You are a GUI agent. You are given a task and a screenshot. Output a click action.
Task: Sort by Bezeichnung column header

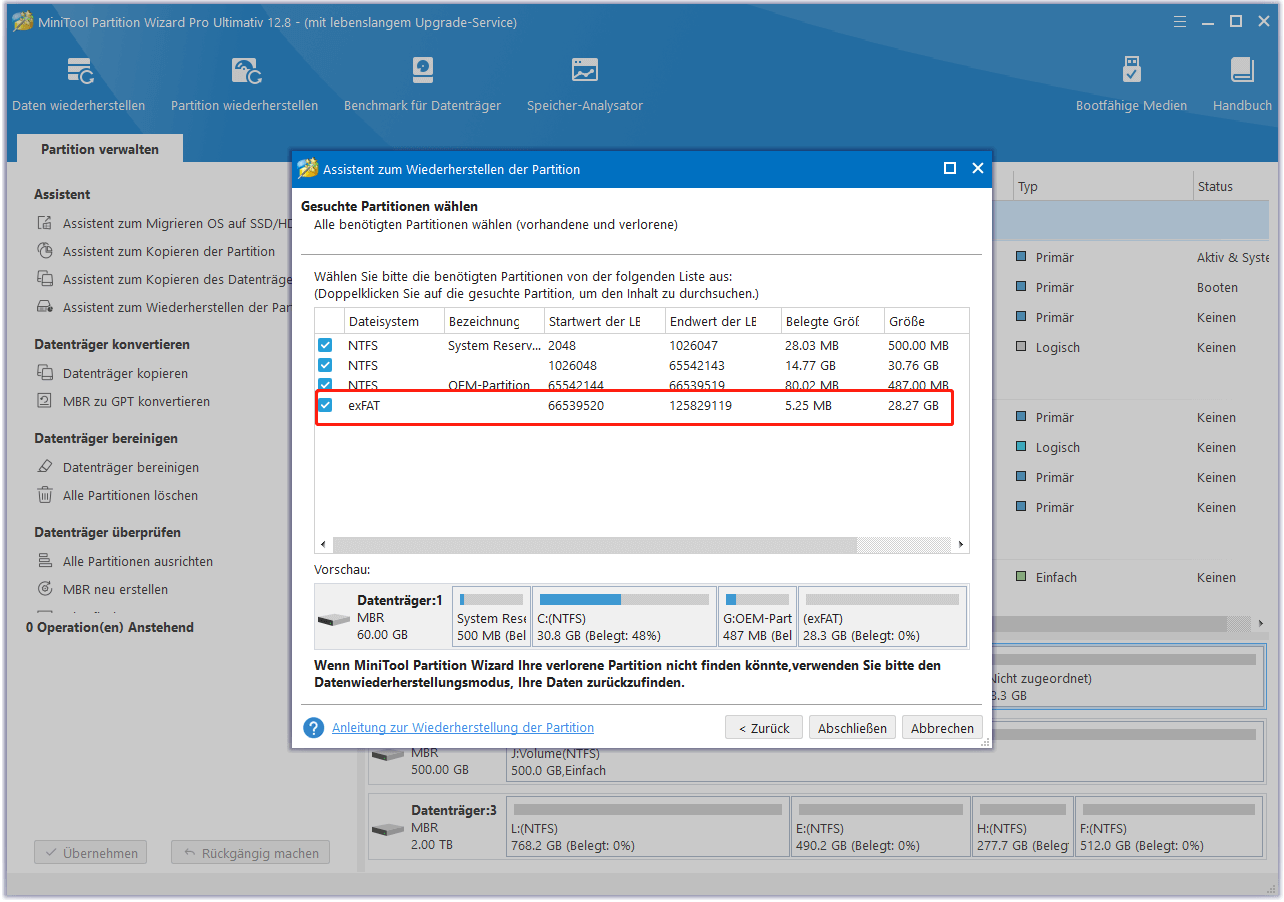[x=494, y=321]
